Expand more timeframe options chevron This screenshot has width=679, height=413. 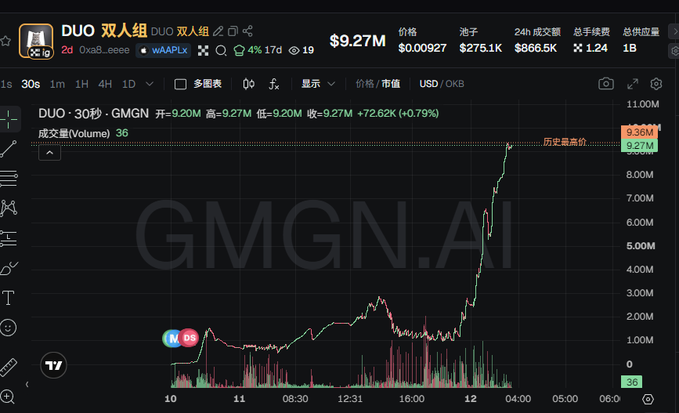coord(149,84)
